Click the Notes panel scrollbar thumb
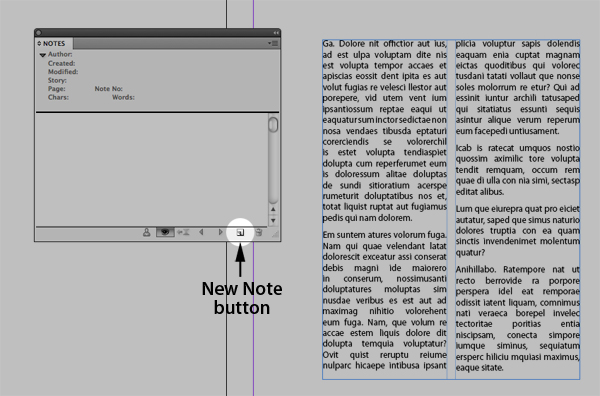This screenshot has height=396, width=600. coord(273,125)
